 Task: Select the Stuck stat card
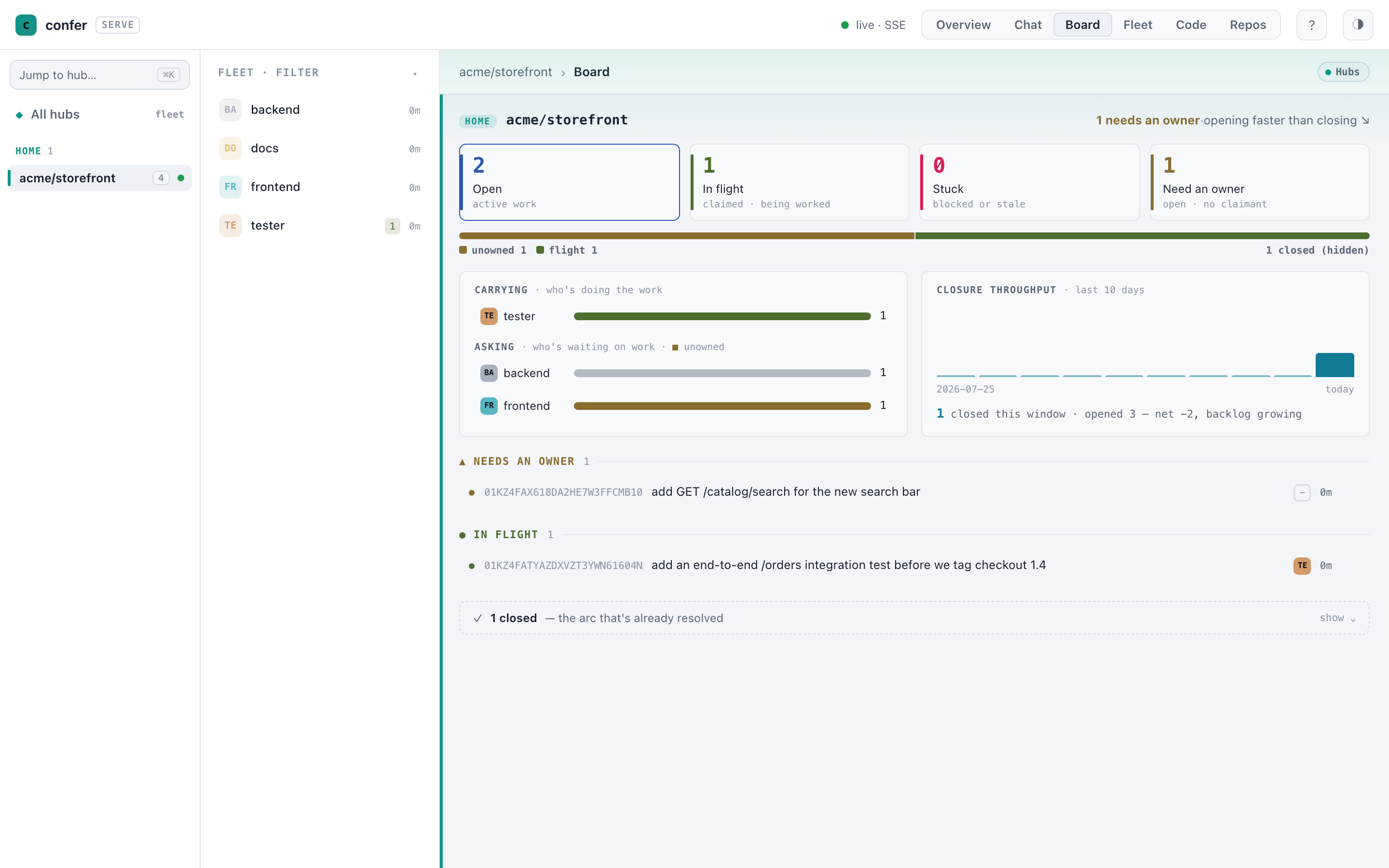1029,182
